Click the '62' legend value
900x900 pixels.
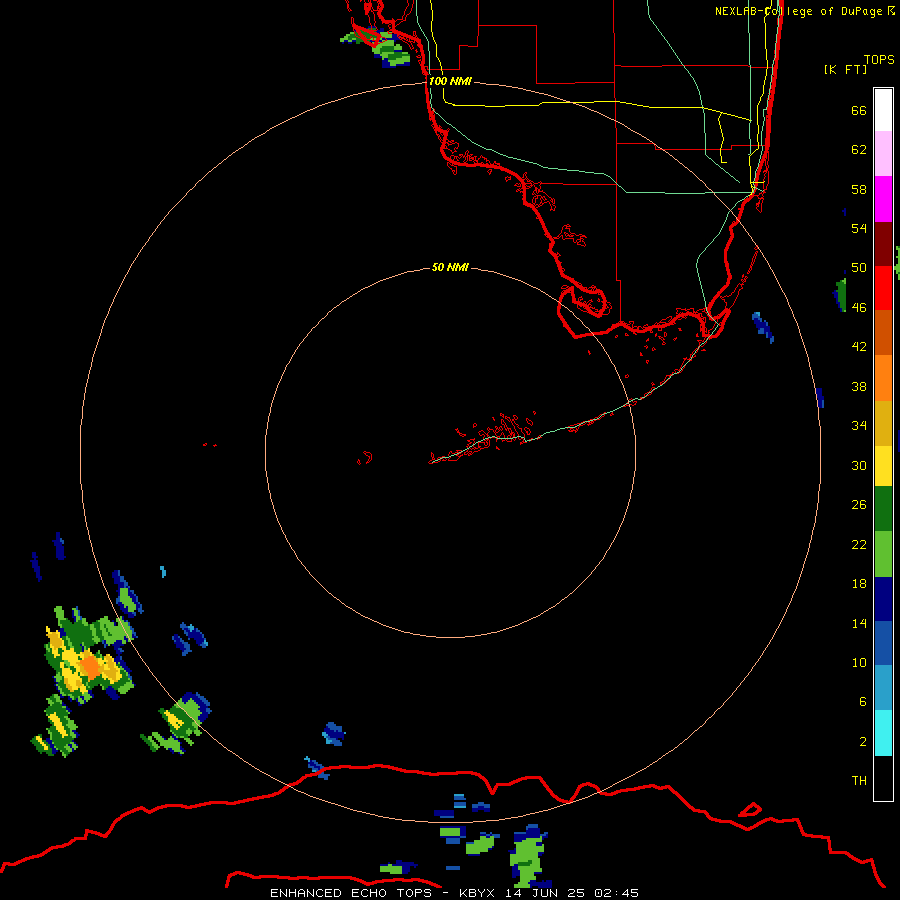[859, 150]
